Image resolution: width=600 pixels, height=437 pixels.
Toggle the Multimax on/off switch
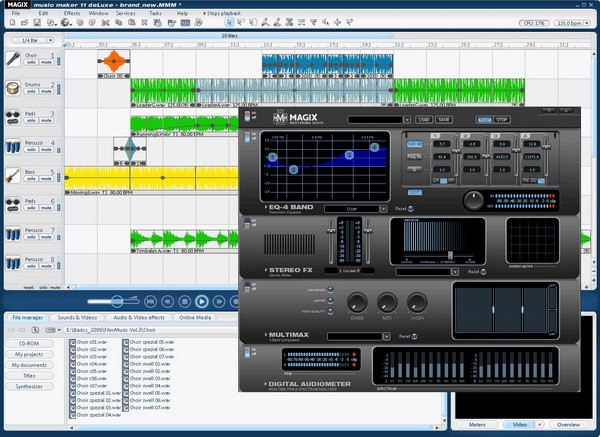[248, 287]
